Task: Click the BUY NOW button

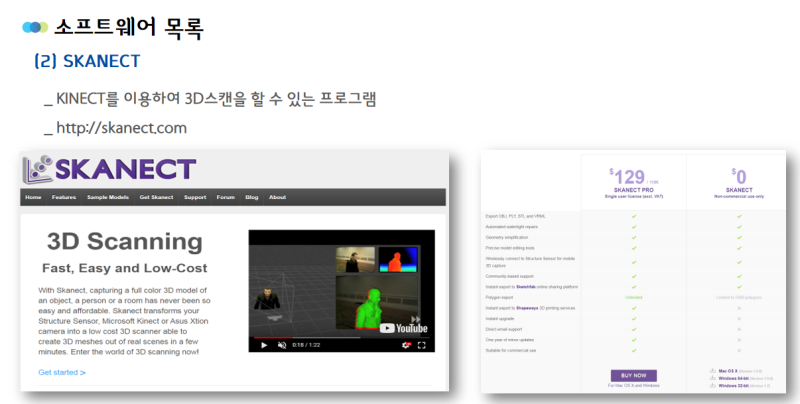Action: (634, 375)
